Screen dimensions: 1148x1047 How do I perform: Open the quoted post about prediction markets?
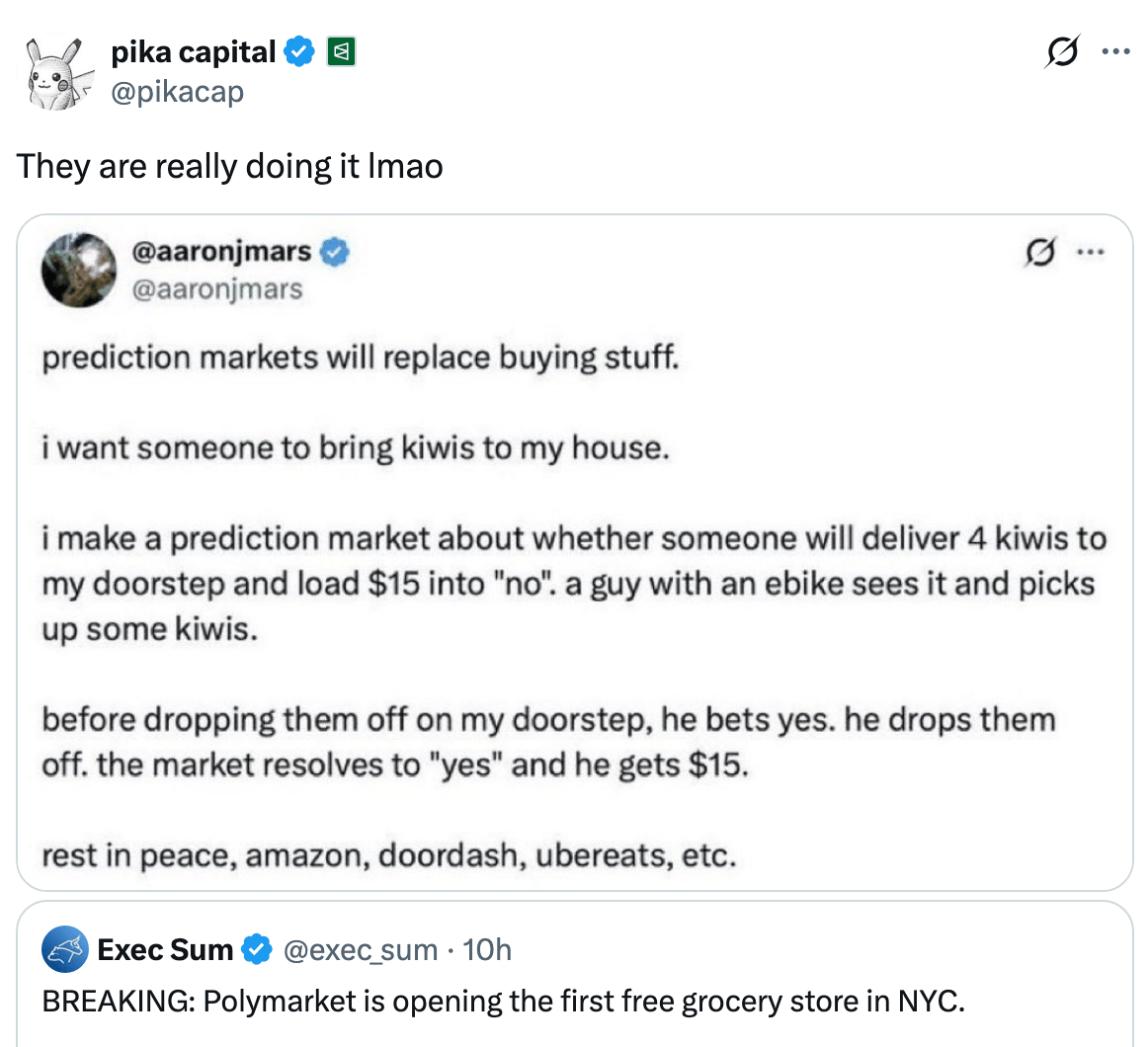click(x=573, y=583)
